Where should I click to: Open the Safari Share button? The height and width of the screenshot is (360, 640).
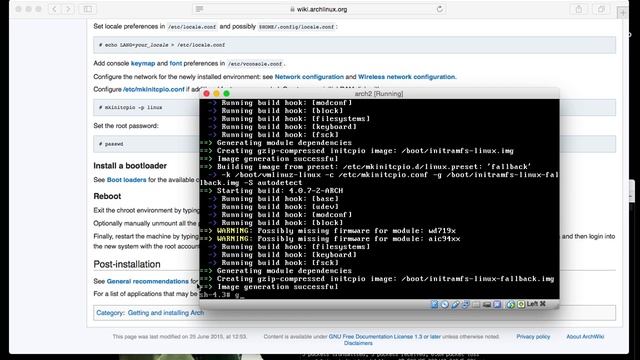[x=579, y=9]
